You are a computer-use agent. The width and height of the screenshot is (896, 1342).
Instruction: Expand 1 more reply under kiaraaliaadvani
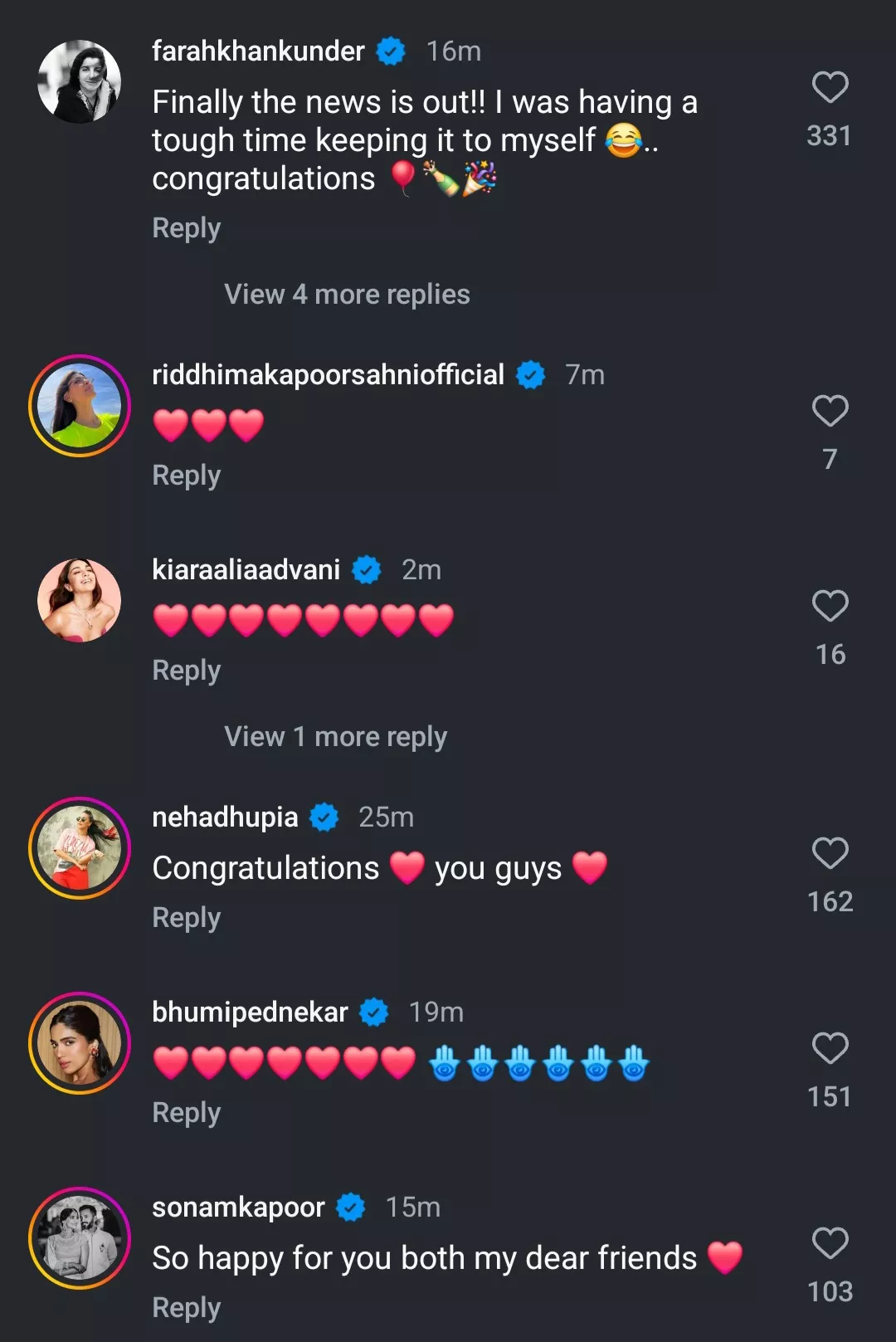pyautogui.click(x=335, y=737)
